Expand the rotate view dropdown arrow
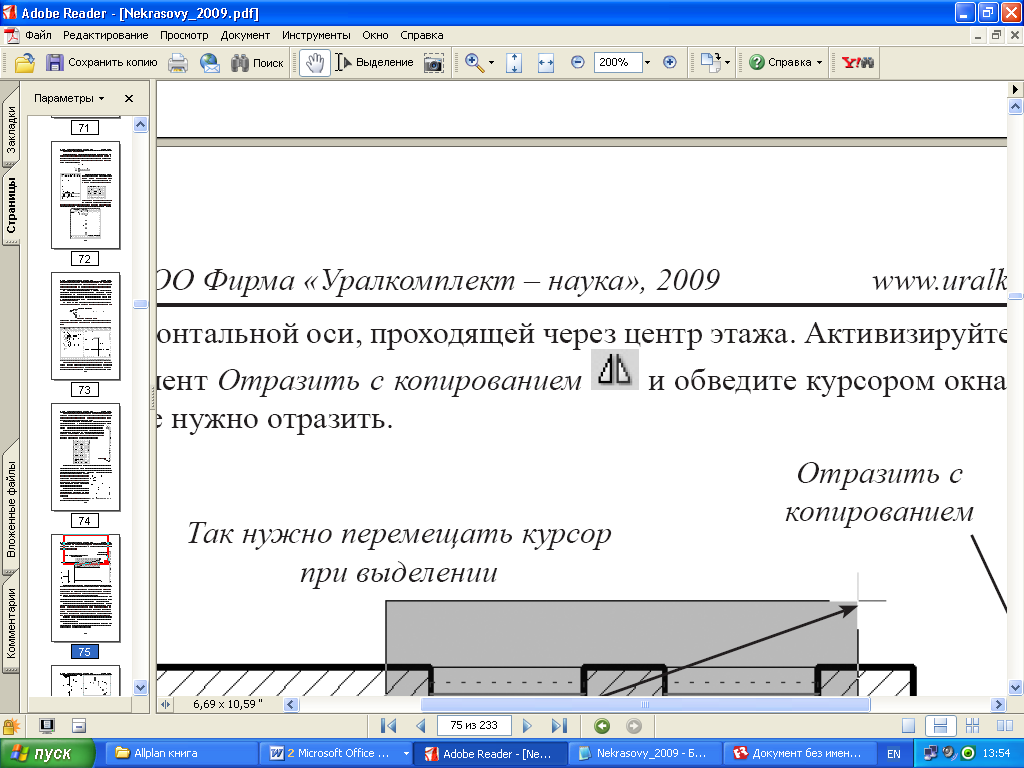 (x=728, y=63)
